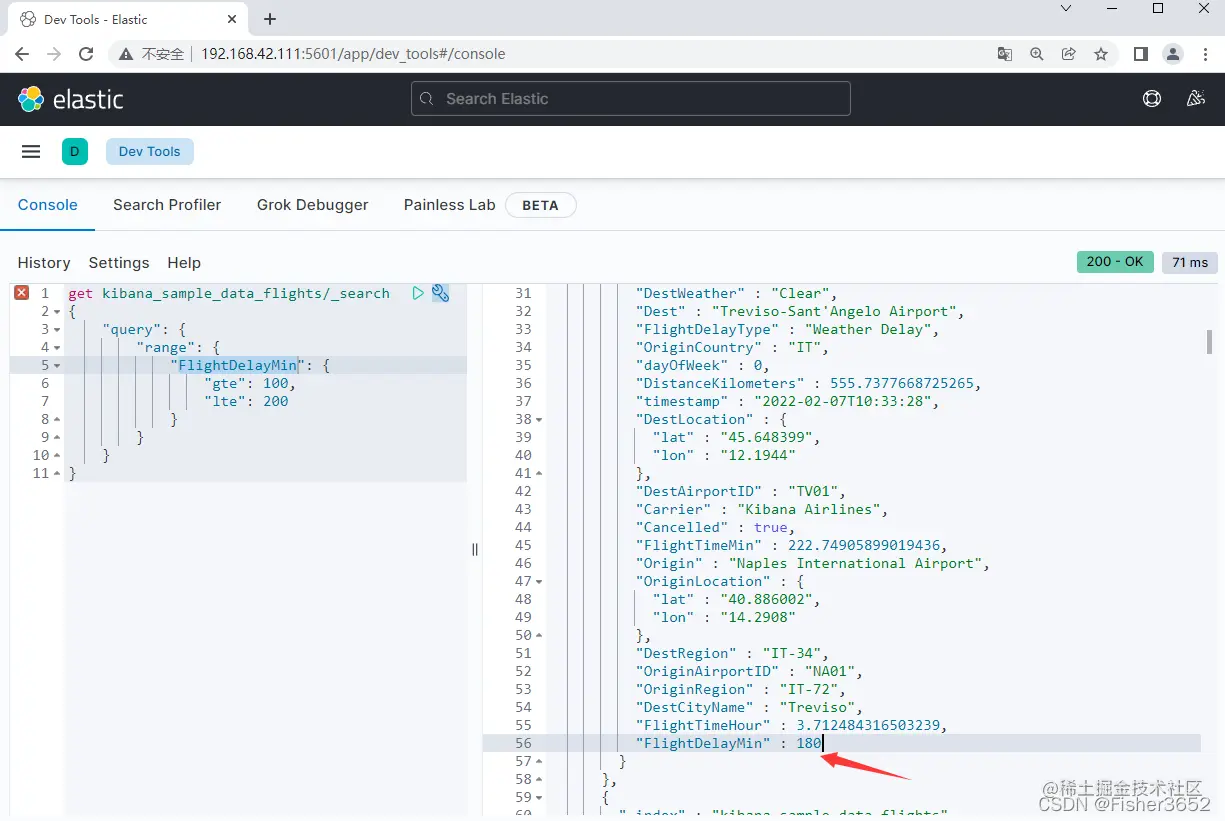Collapse the query block at line 3
1225x821 pixels.
57,330
